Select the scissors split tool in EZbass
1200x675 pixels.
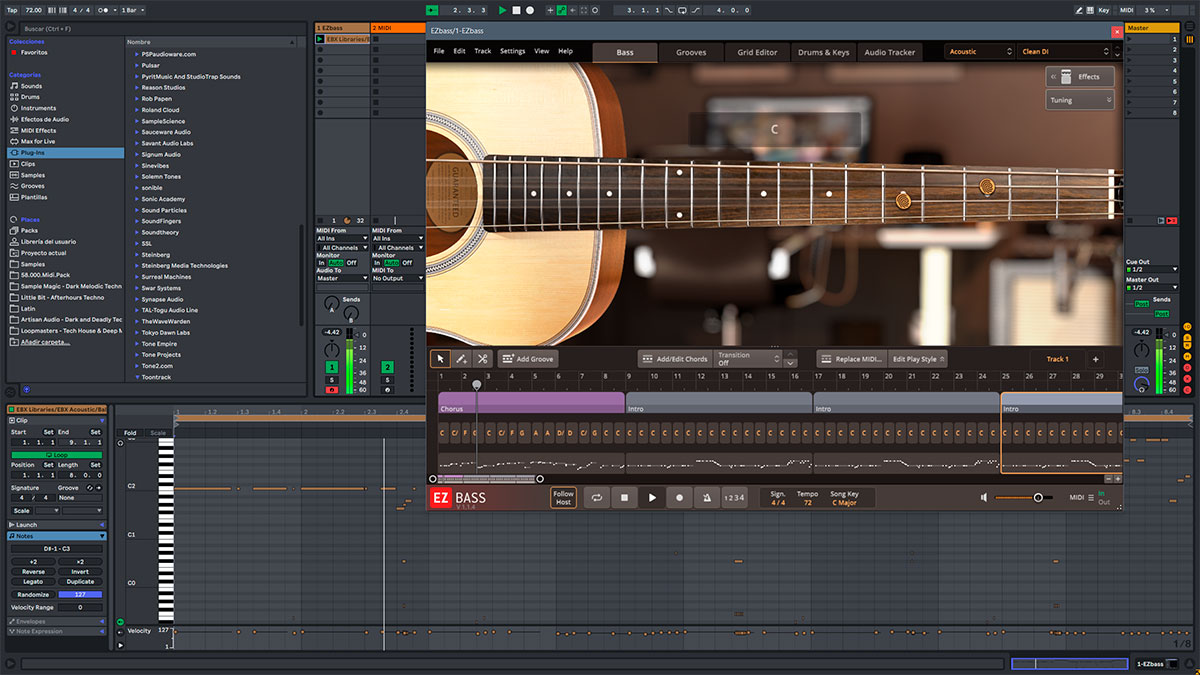click(482, 359)
